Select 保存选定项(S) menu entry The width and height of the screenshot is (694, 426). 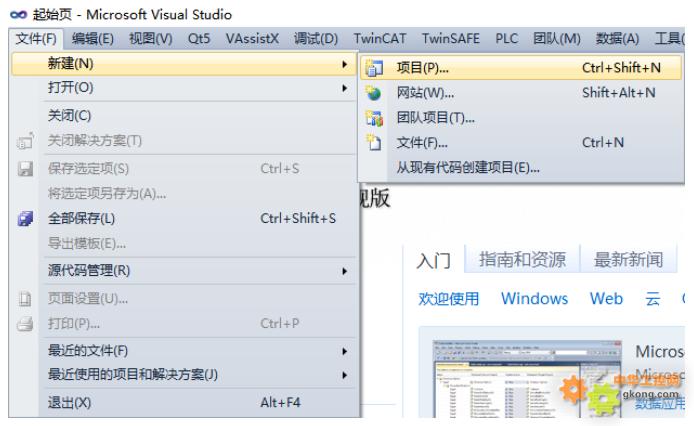click(184, 169)
